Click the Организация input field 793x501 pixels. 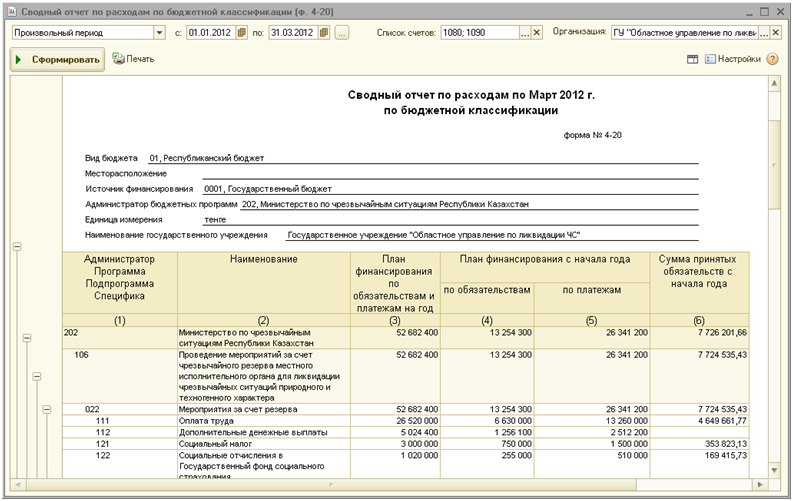[x=685, y=33]
